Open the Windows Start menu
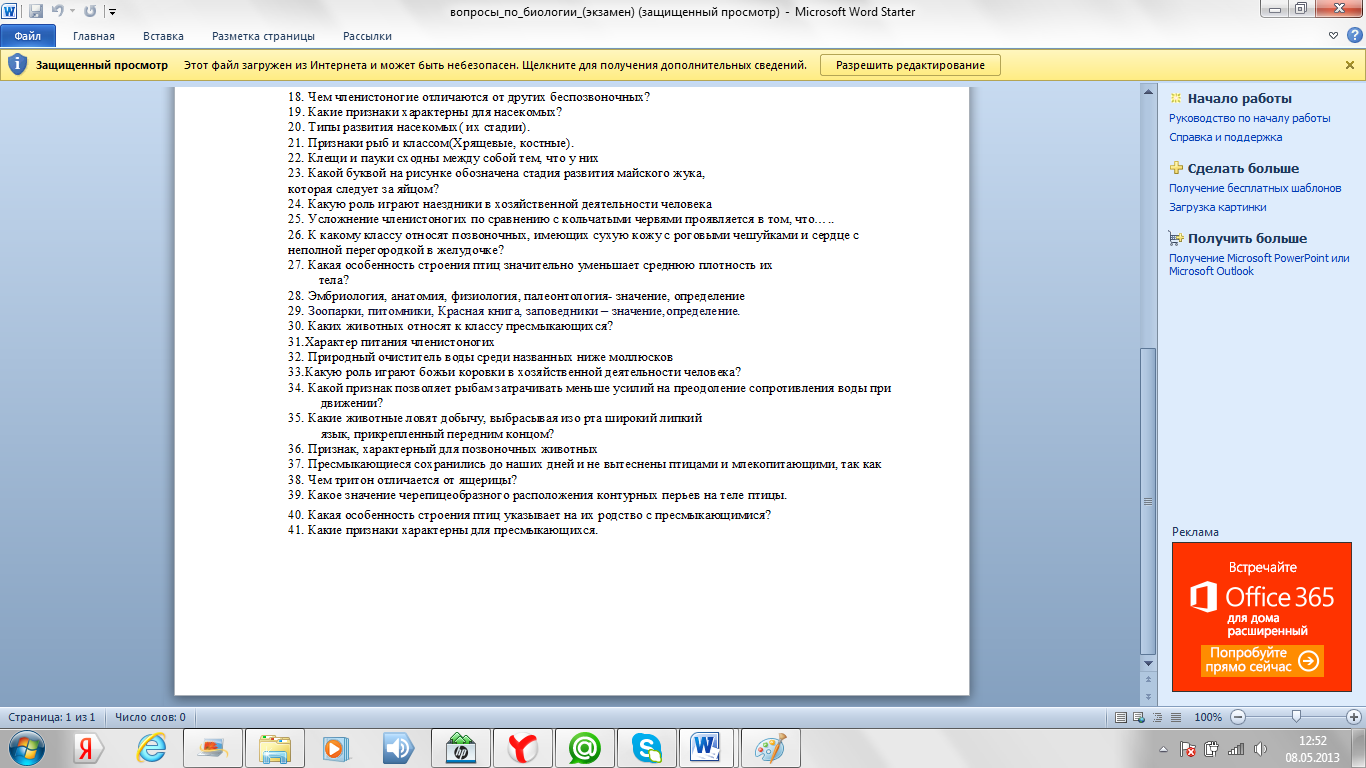Screen dimensions: 1366x768 (x=27, y=748)
